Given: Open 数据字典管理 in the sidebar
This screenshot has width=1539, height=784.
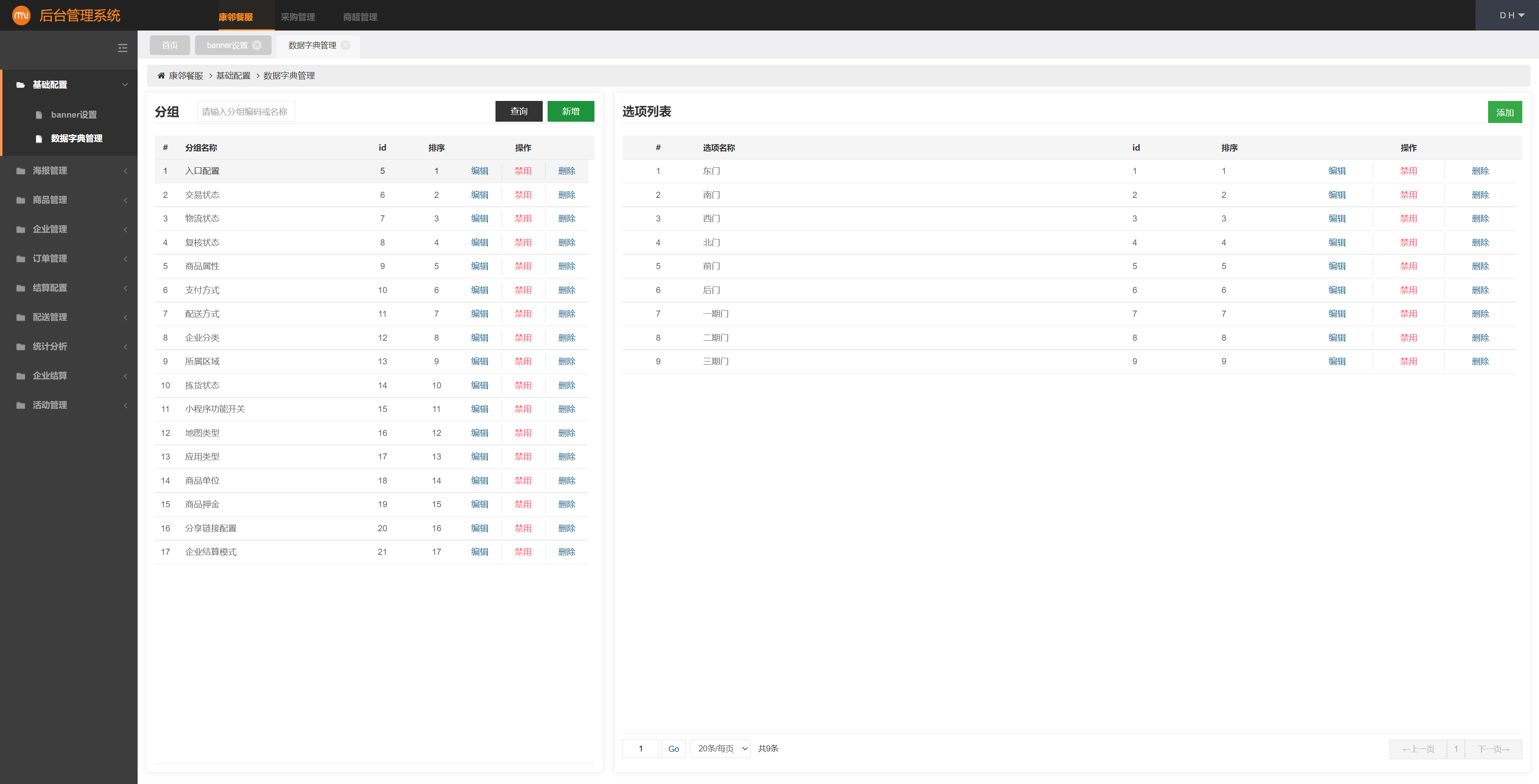Looking at the screenshot, I should coord(77,138).
